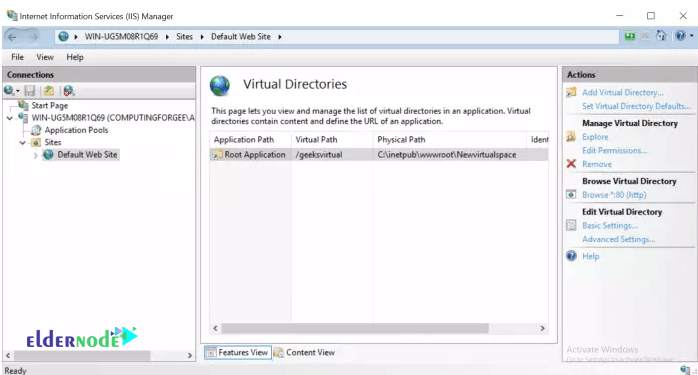Select Application Pools in the tree
Screen dimensions: 698x375
point(76,130)
